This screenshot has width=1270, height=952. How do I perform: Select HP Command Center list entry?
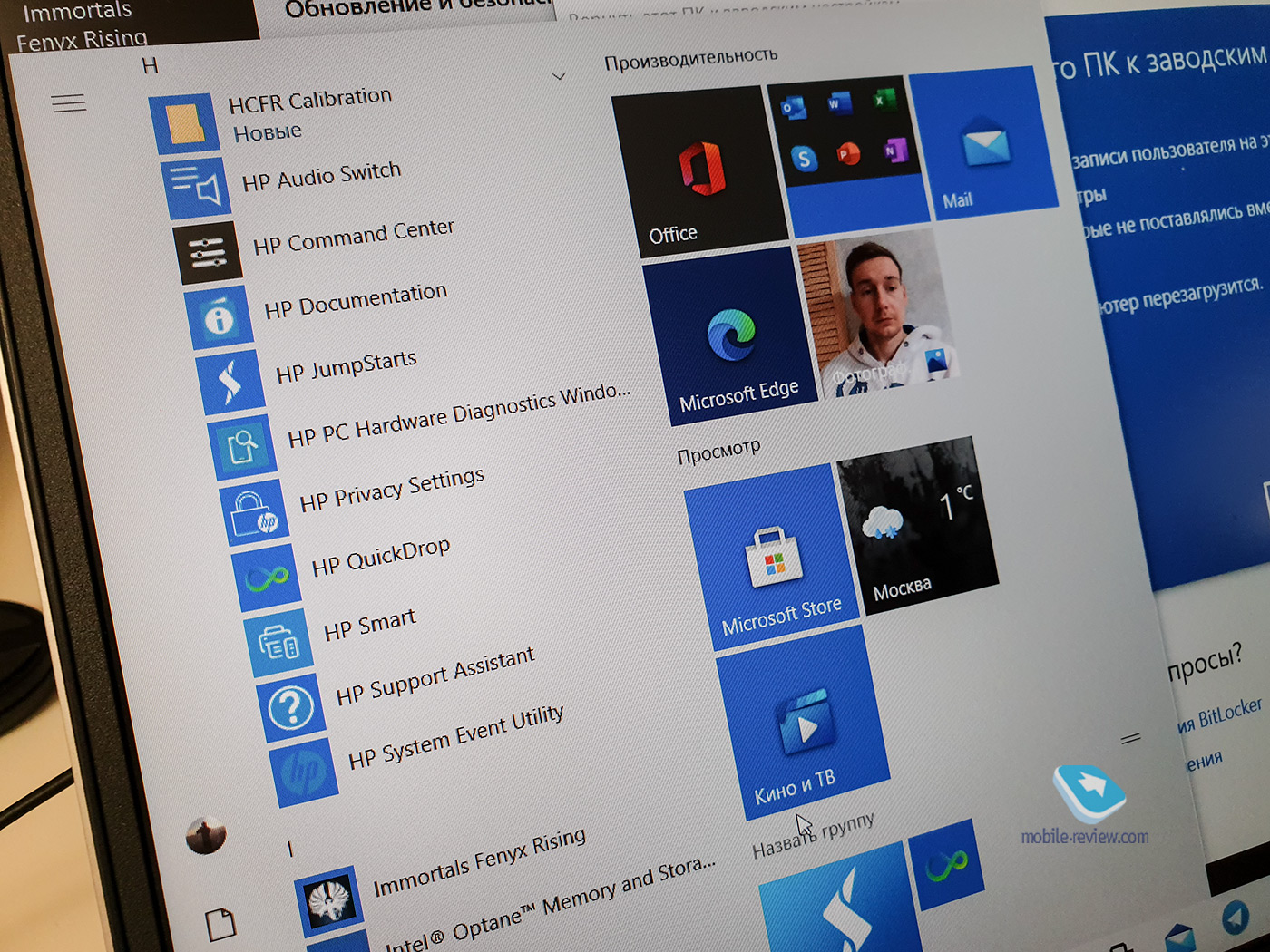coord(353,237)
